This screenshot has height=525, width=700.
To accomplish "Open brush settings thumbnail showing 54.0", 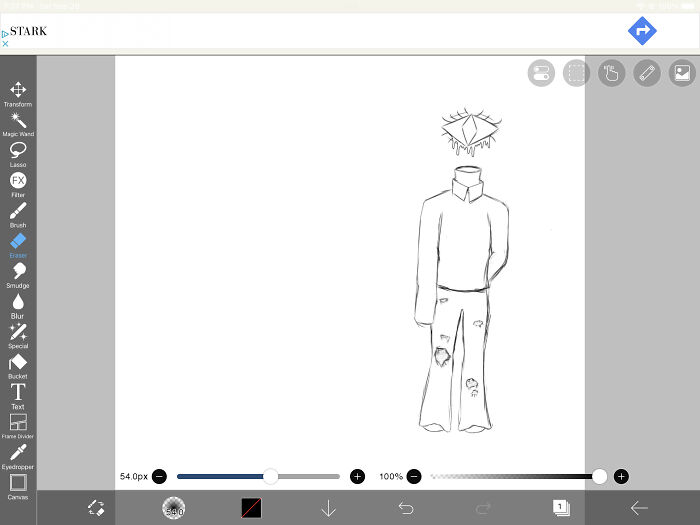I will (174, 508).
